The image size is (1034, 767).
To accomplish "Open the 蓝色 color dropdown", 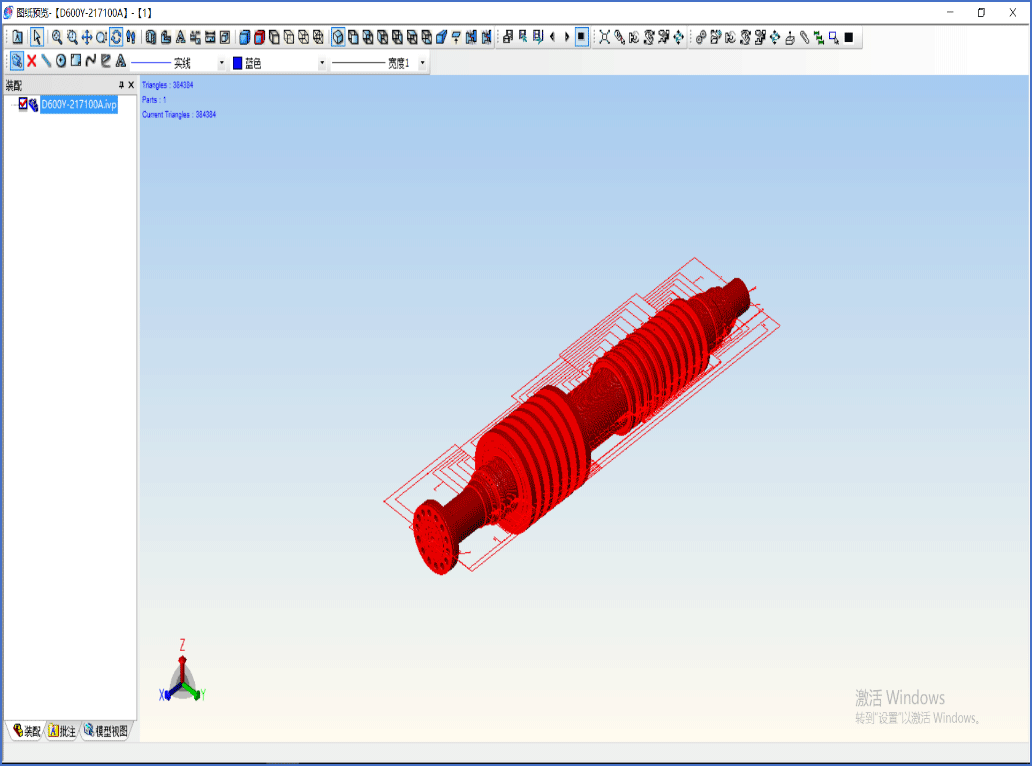I will tap(322, 63).
